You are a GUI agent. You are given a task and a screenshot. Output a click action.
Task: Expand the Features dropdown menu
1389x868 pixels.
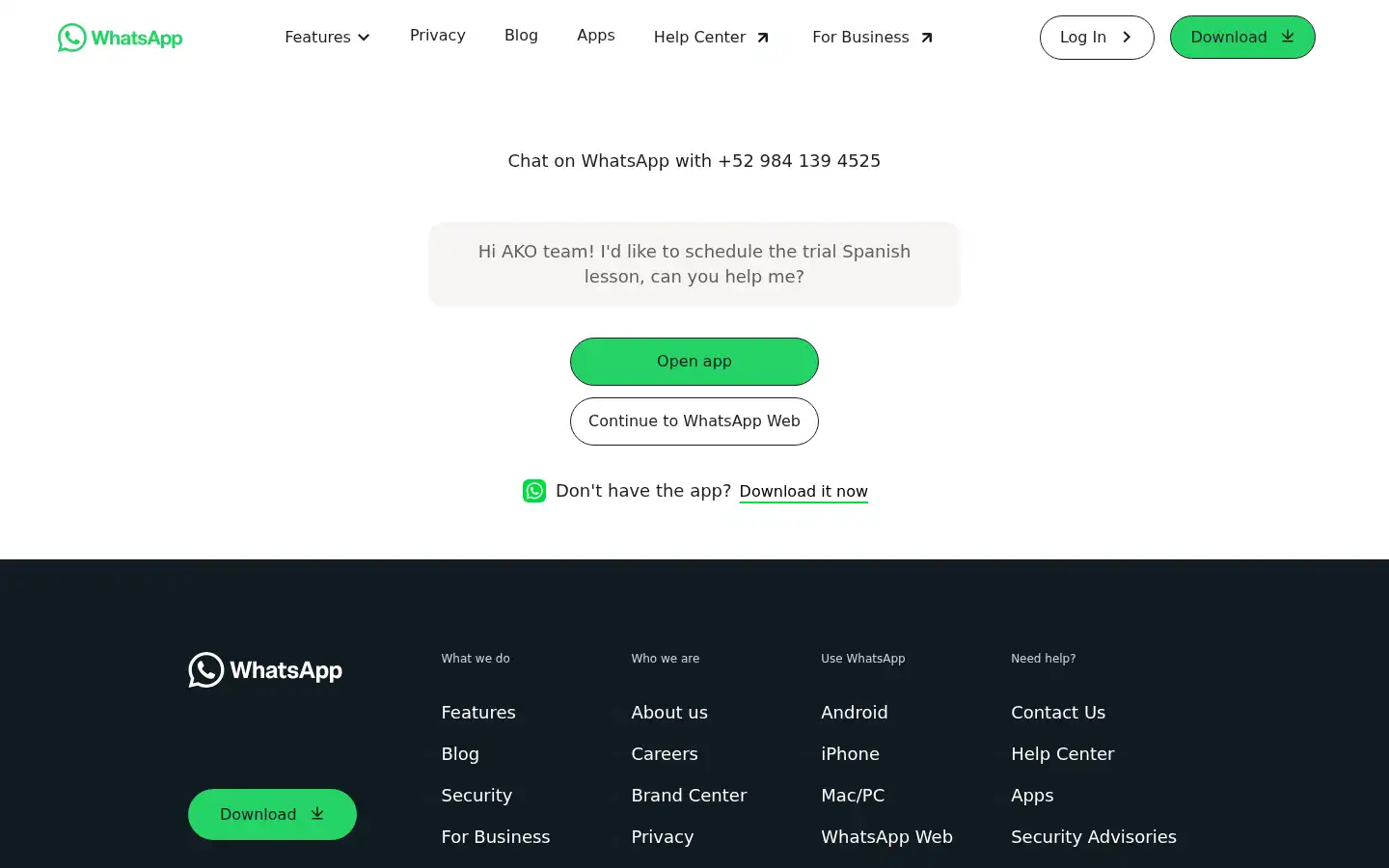click(327, 38)
